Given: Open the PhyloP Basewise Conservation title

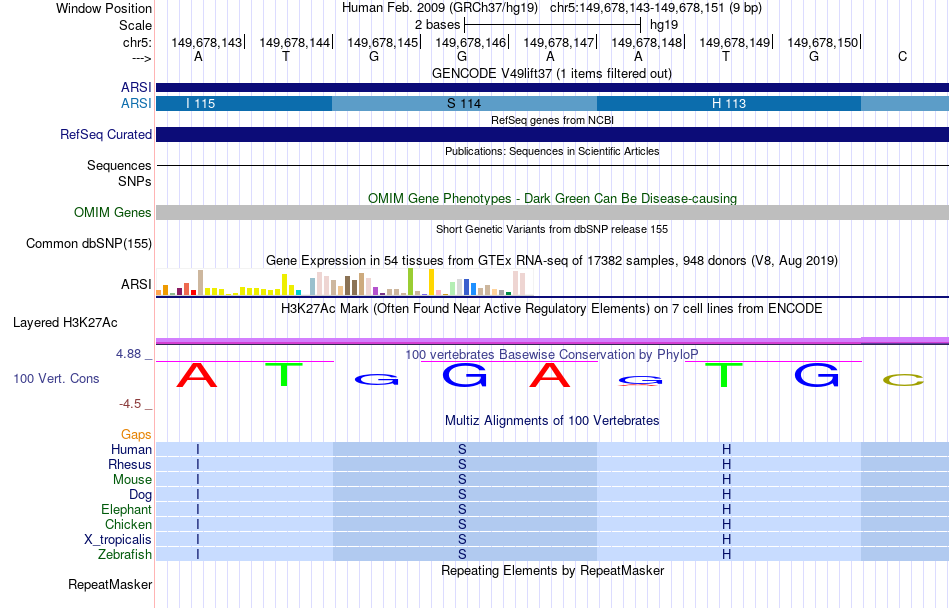Looking at the screenshot, I should tap(552, 354).
